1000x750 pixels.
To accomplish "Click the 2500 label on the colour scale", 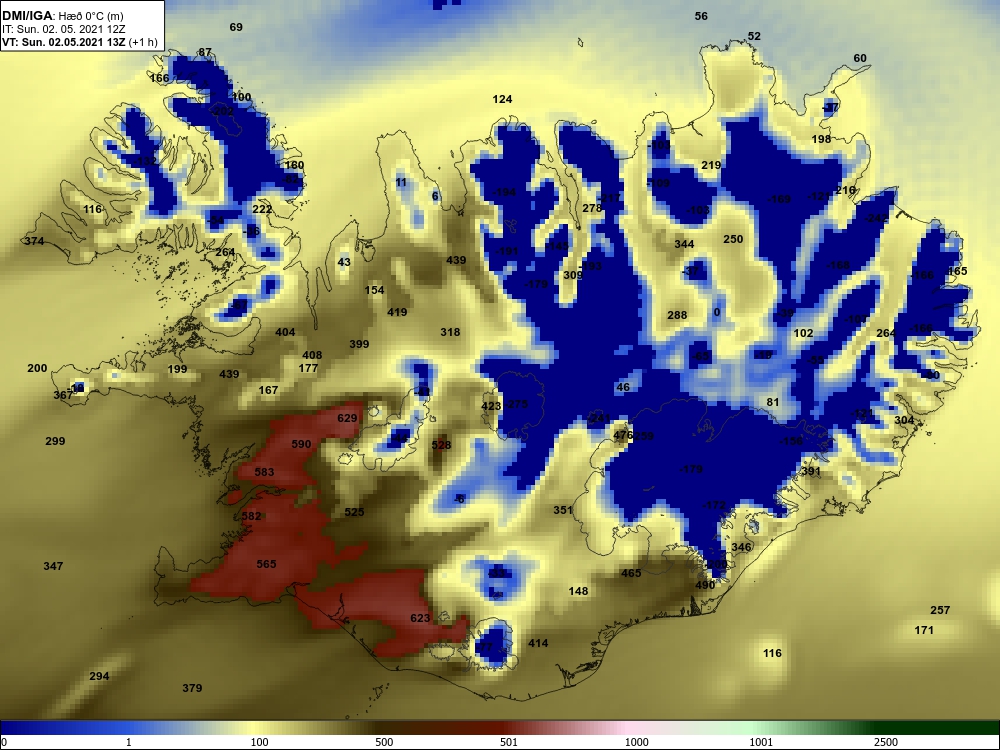I will (886, 742).
